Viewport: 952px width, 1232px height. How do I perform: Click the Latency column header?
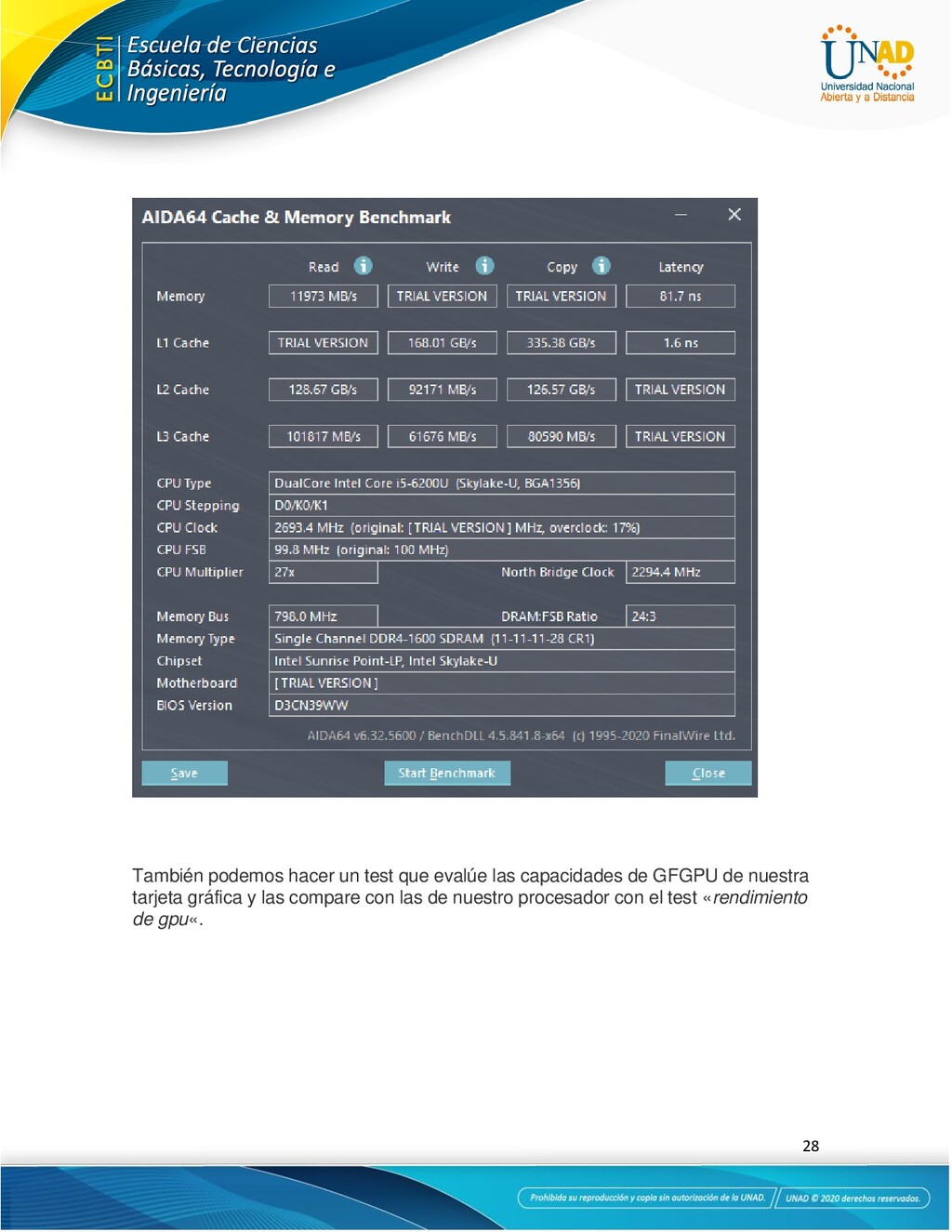pyautogui.click(x=681, y=267)
